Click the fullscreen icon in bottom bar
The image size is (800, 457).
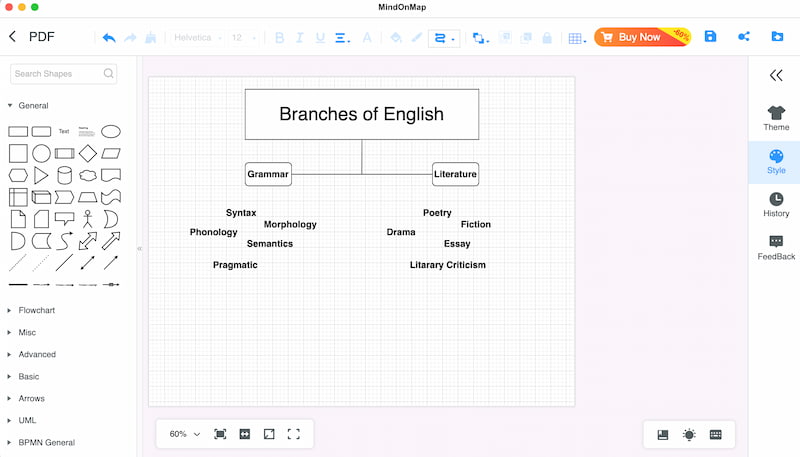293,434
